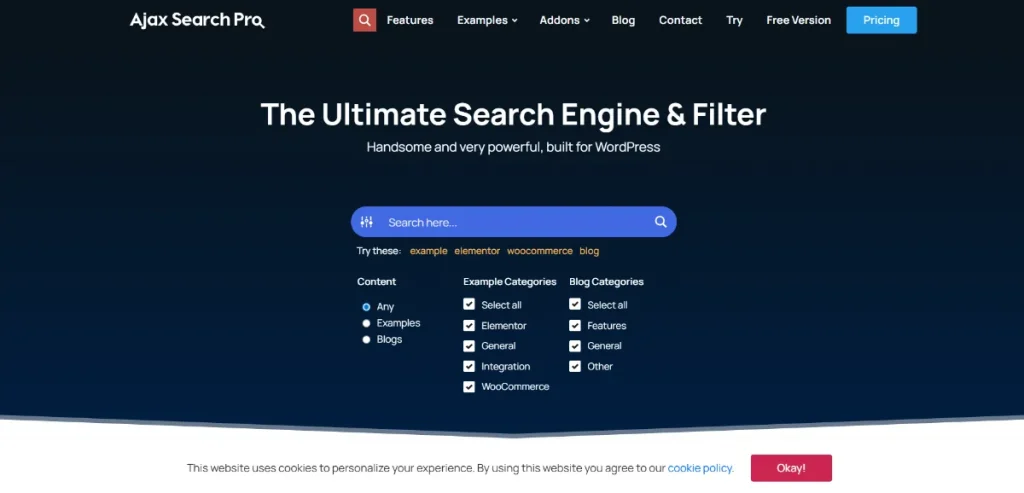The height and width of the screenshot is (493, 1024).
Task: Select the Any content radio button
Action: (x=366, y=307)
